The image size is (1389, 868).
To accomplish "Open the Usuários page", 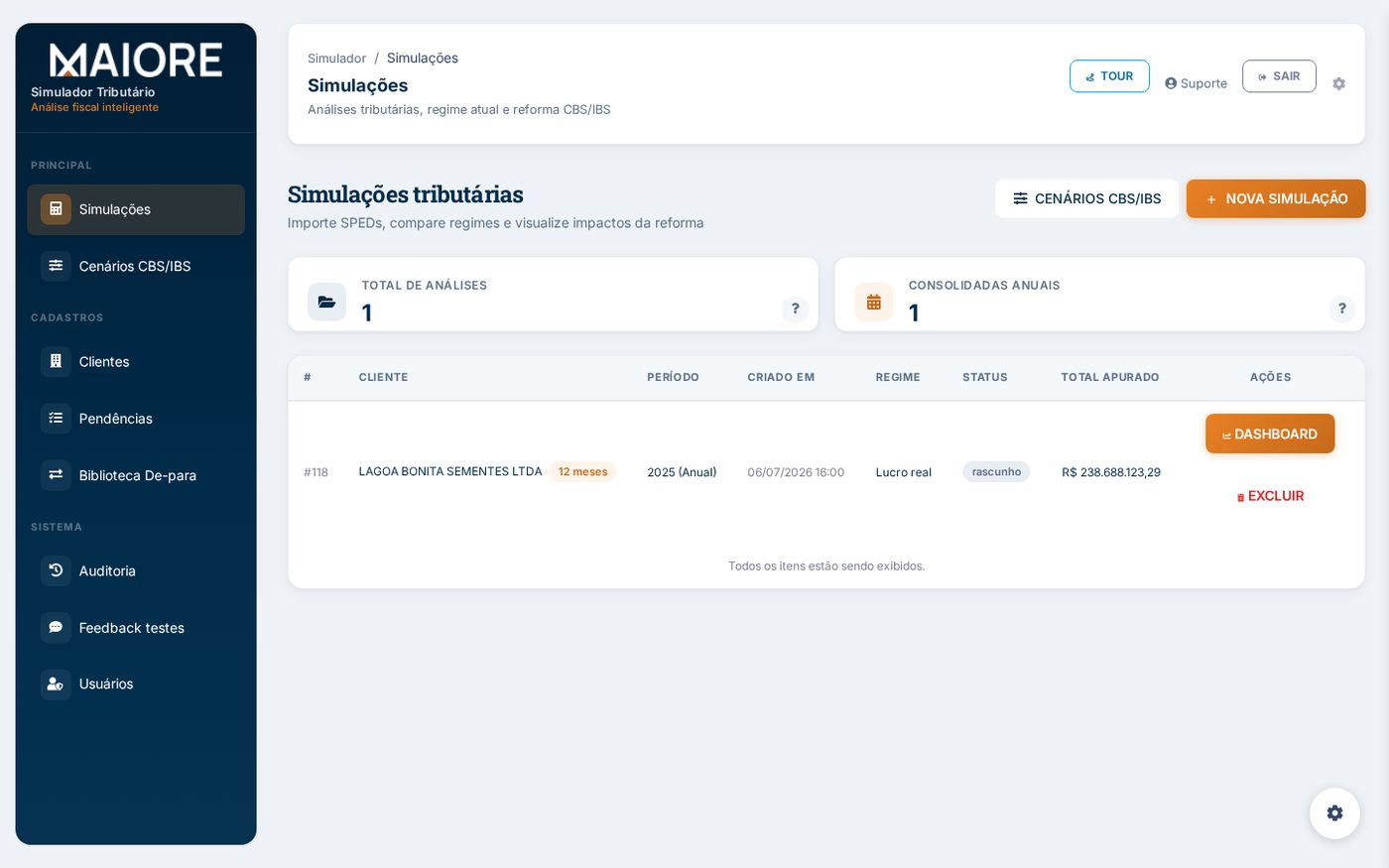I will 136,683.
